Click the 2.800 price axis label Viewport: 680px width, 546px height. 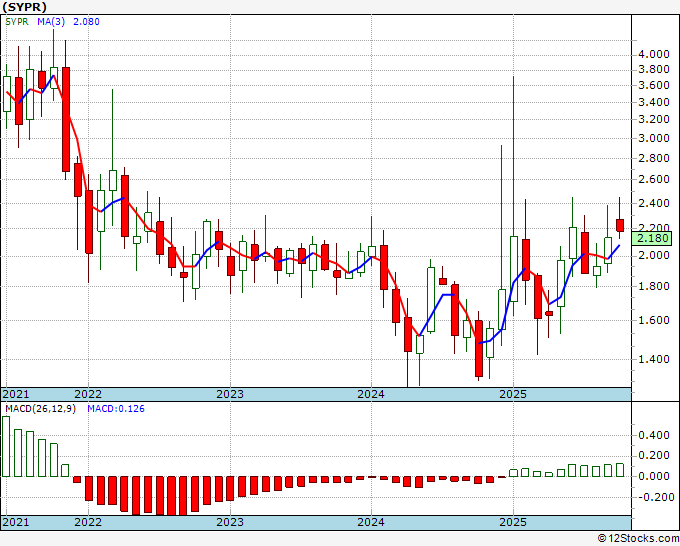(654, 159)
